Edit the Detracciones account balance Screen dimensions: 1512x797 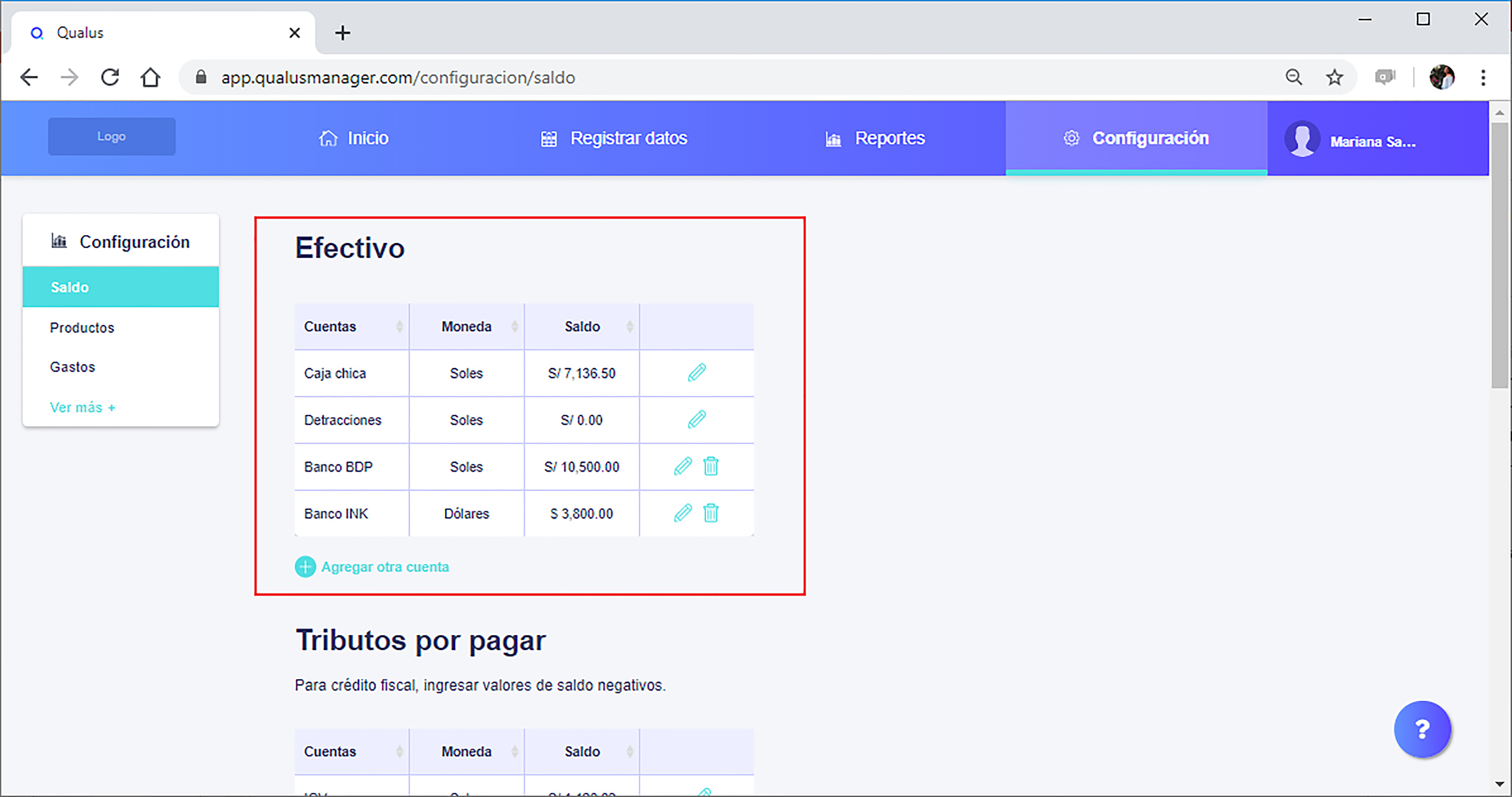[697, 420]
